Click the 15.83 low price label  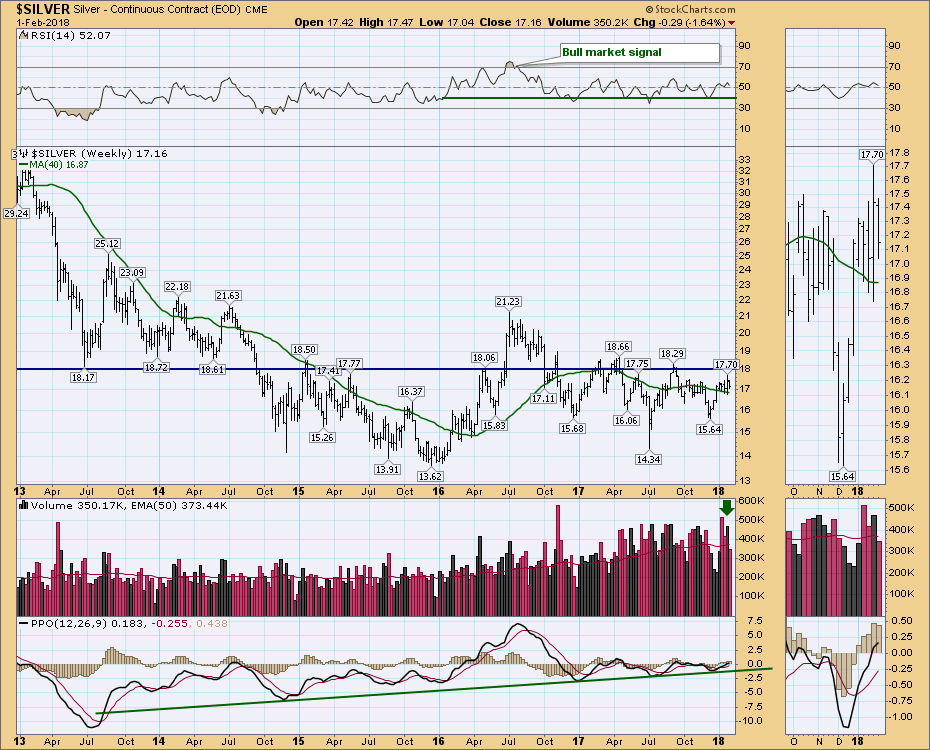click(x=494, y=425)
